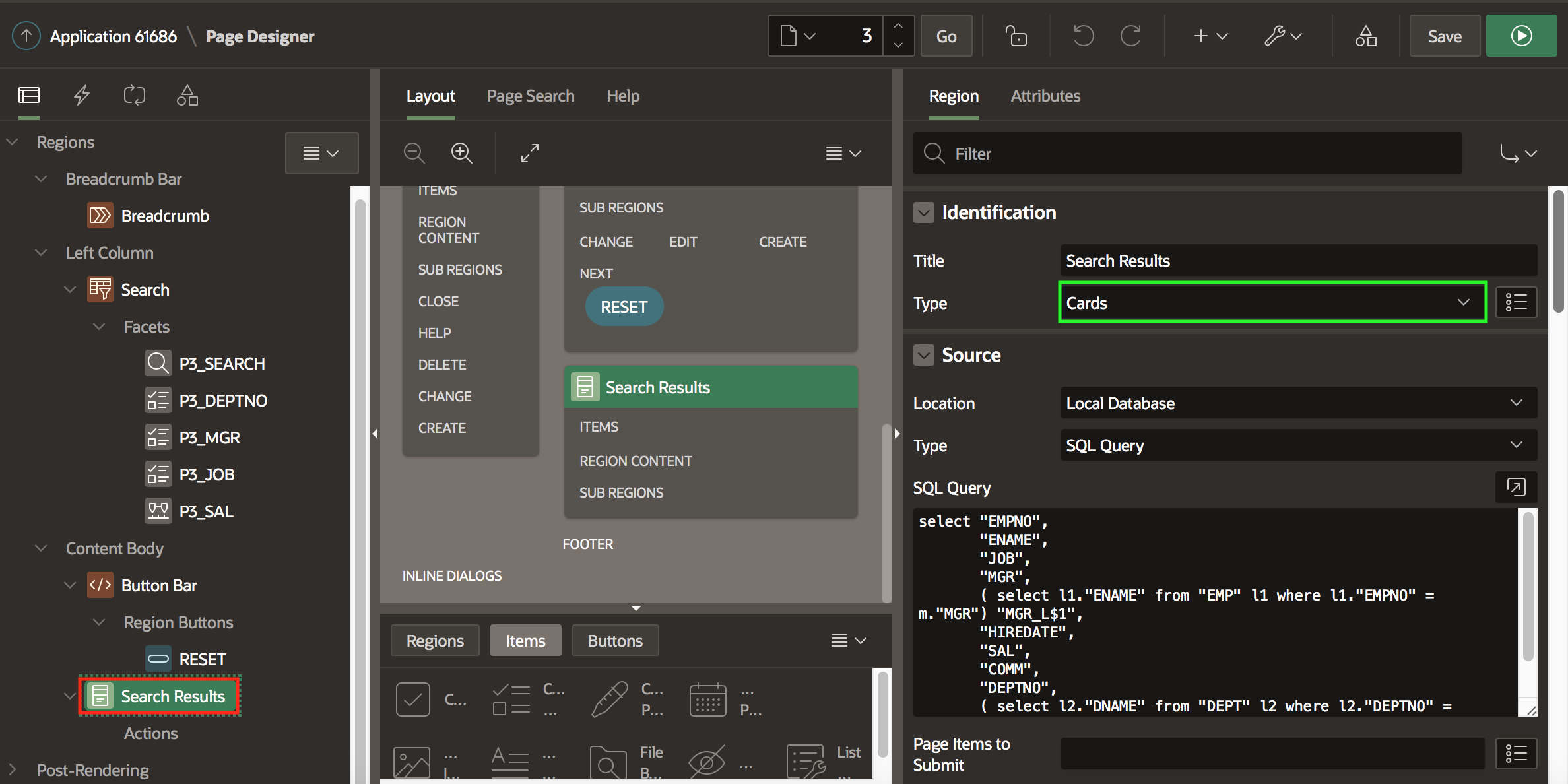Viewport: 1568px width, 784px height.
Task: Click the Dynamic Actions lightning bolt icon
Action: coord(82,96)
